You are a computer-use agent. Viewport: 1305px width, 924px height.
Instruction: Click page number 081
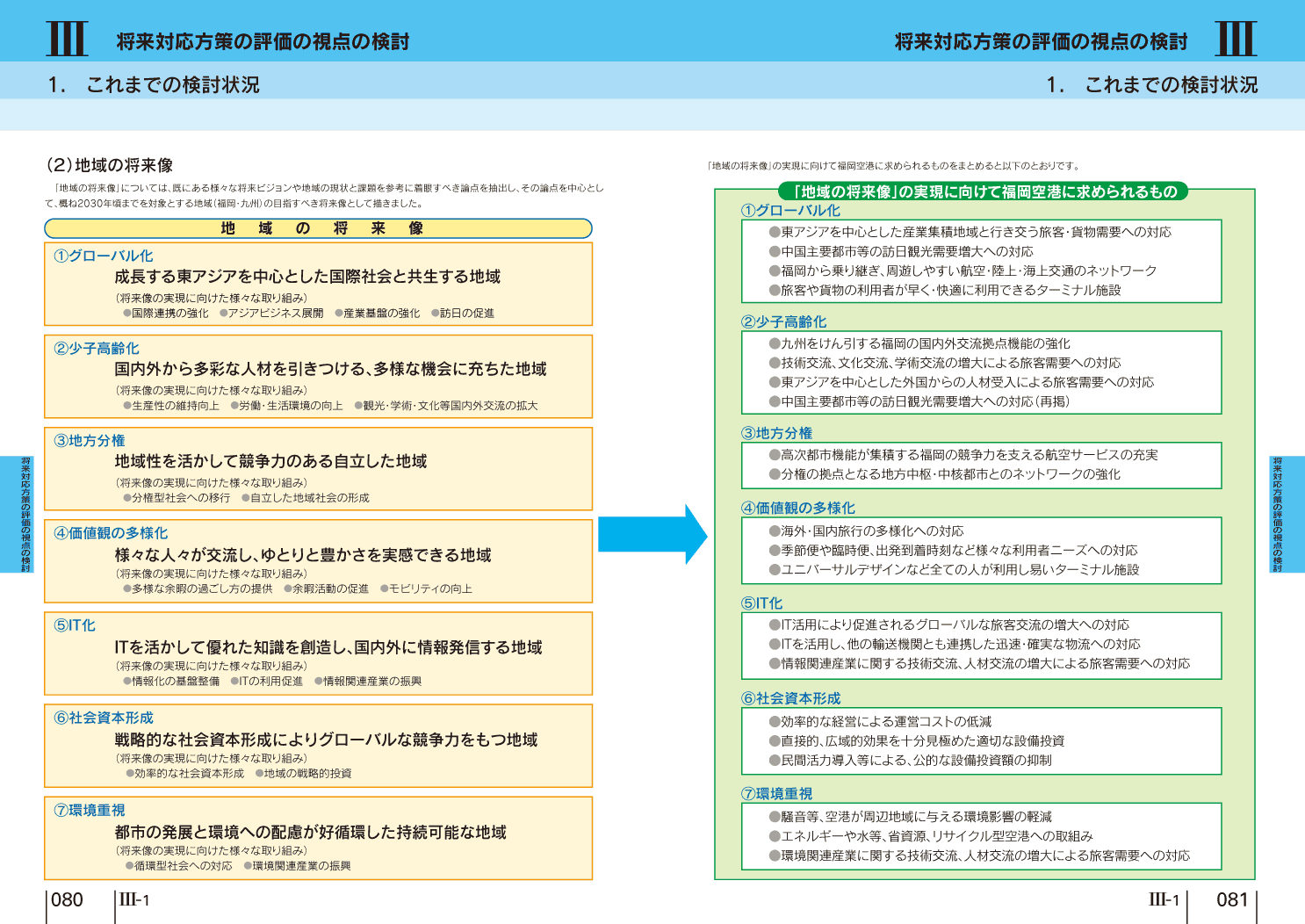tap(1232, 899)
